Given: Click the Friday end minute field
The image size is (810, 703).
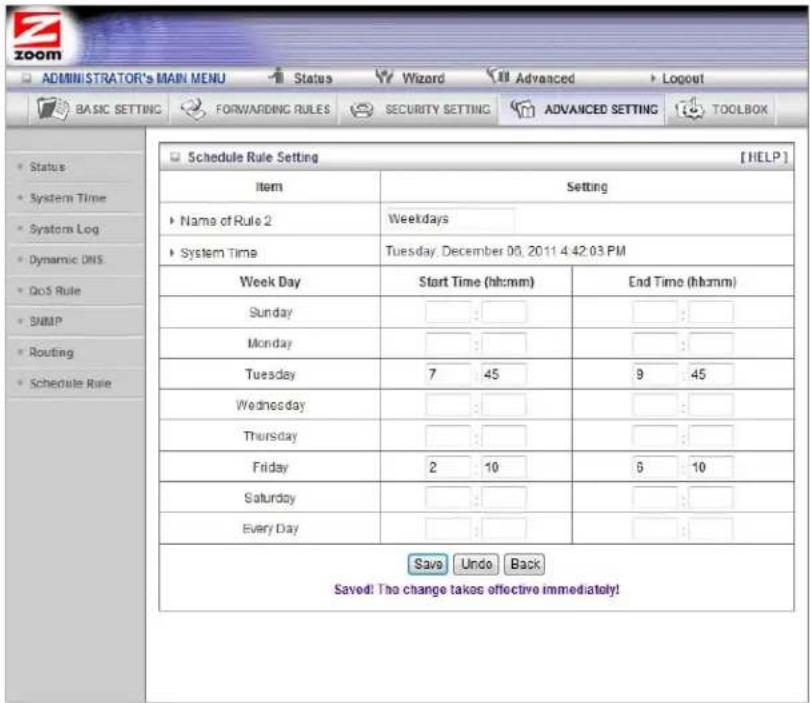Looking at the screenshot, I should coord(711,467).
